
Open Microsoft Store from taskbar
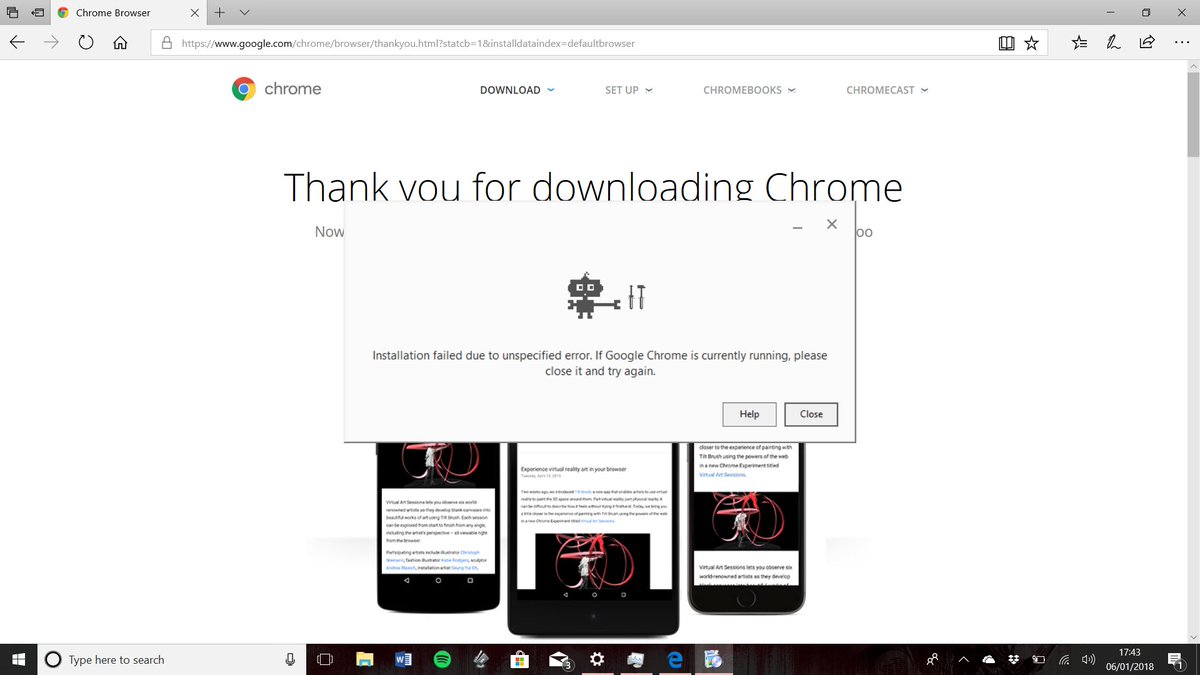519,659
